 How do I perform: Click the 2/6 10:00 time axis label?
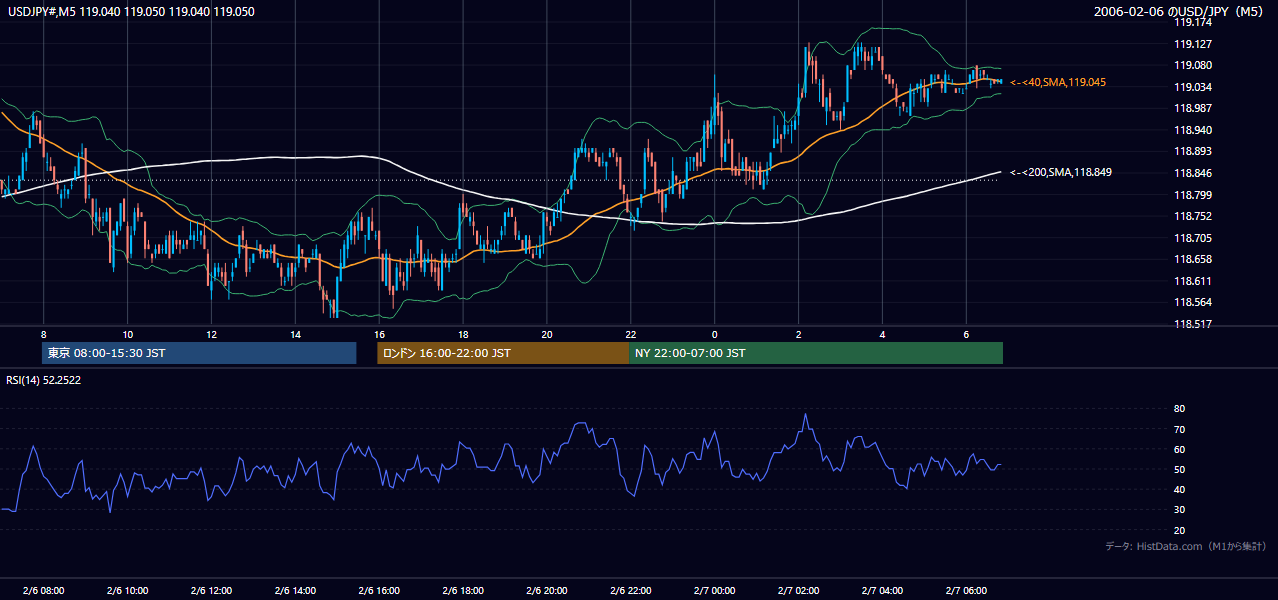click(x=127, y=591)
